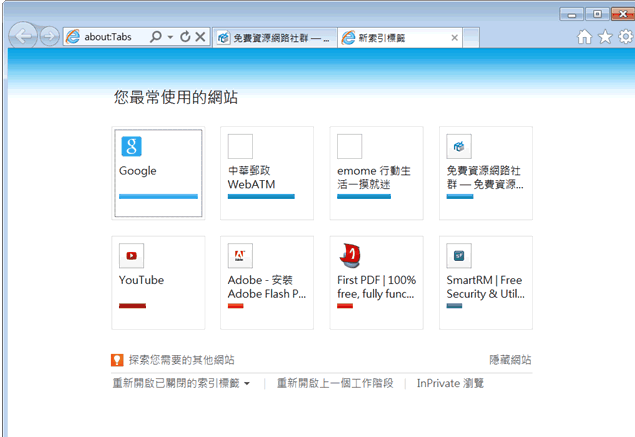Minimize the browser window
Viewport: 635px width, 437px height.
coord(571,15)
